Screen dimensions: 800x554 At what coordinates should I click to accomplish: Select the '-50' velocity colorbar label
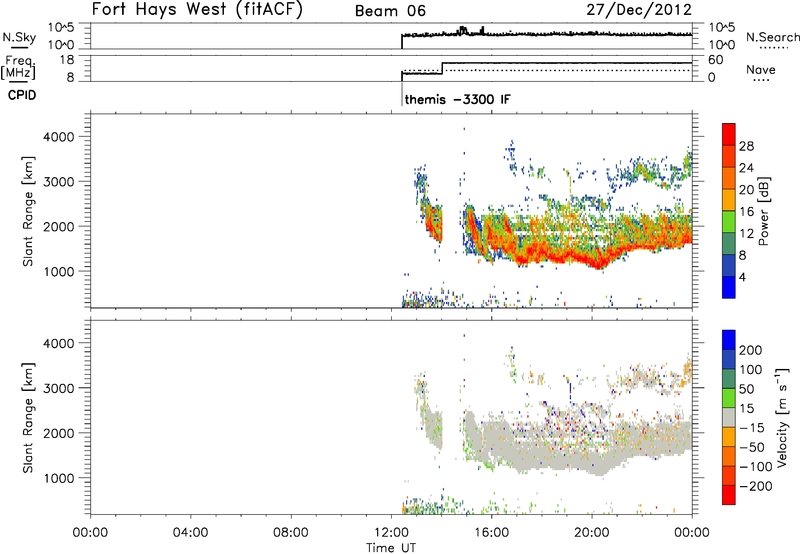coord(752,447)
